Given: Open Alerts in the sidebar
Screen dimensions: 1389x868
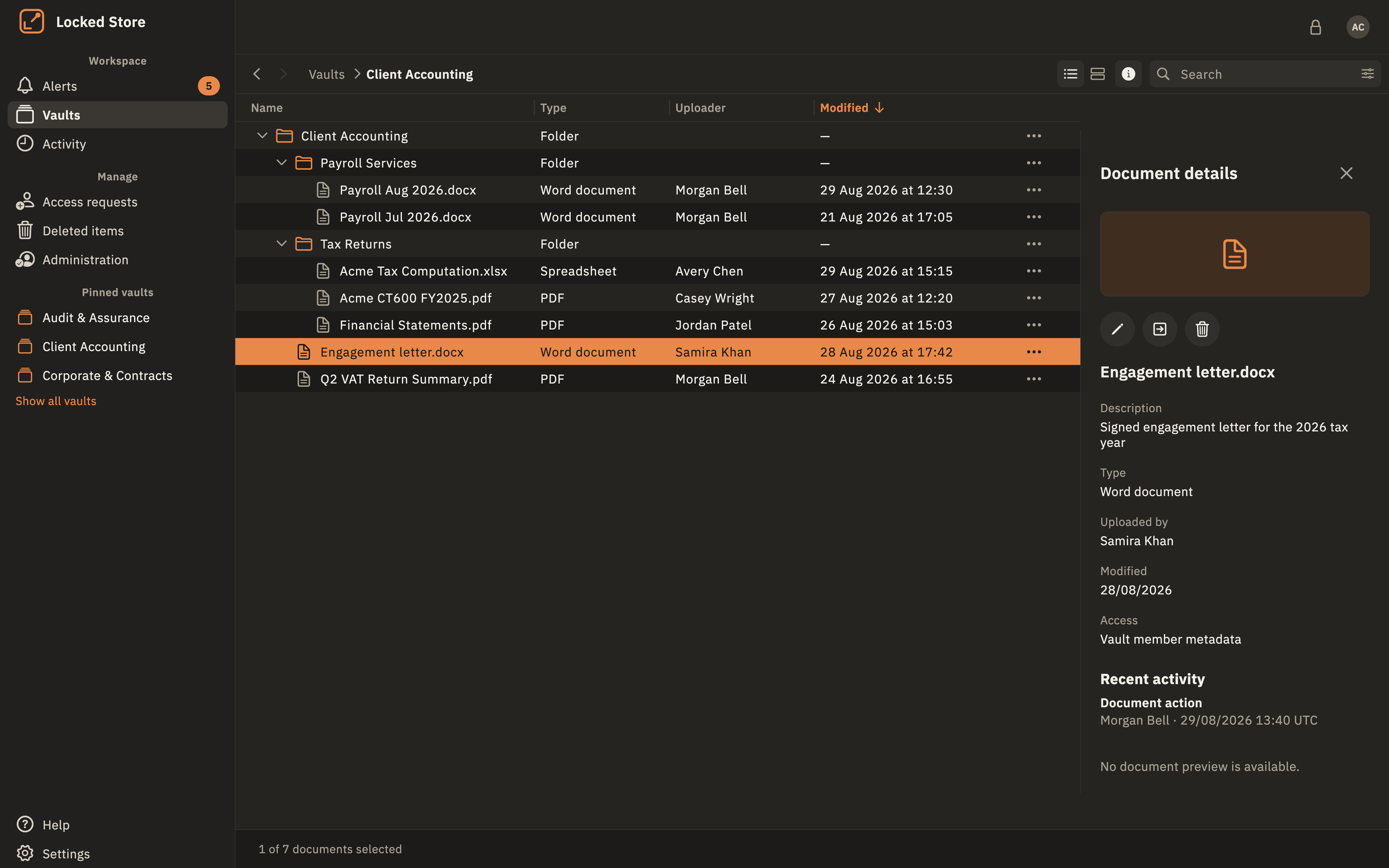Looking at the screenshot, I should (118, 86).
